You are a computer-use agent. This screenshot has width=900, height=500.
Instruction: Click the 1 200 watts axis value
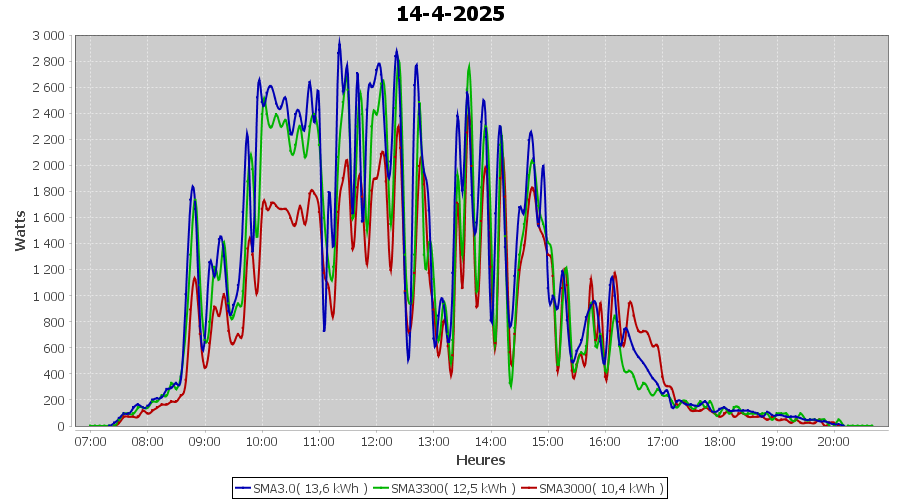pos(49,270)
